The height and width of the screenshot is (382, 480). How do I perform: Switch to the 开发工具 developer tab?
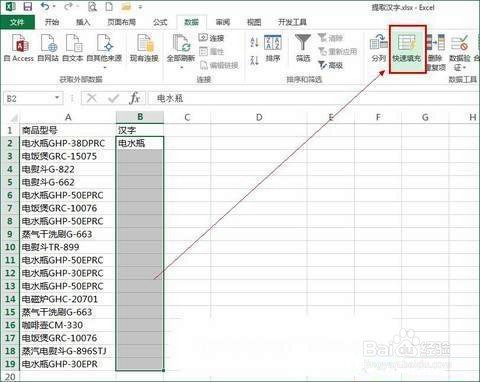point(292,22)
